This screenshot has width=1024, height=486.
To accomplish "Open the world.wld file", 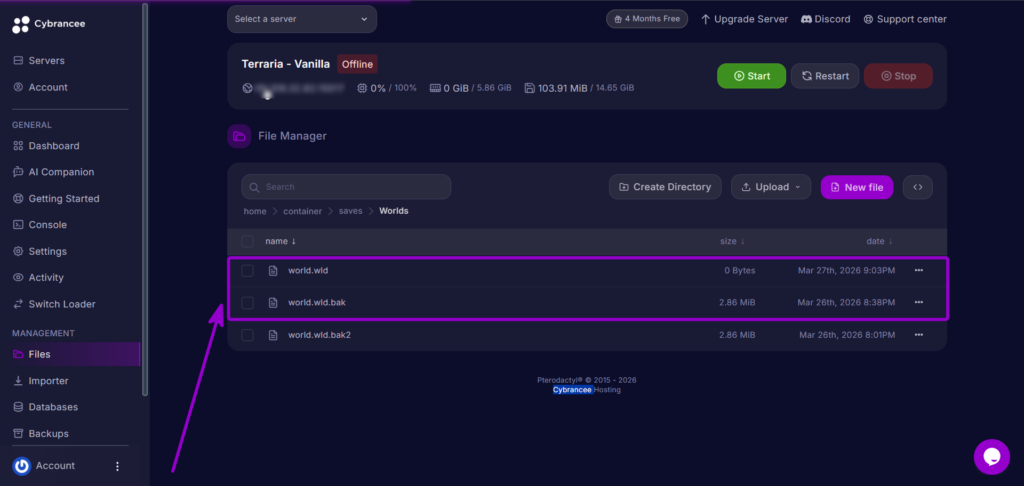I will [308, 270].
